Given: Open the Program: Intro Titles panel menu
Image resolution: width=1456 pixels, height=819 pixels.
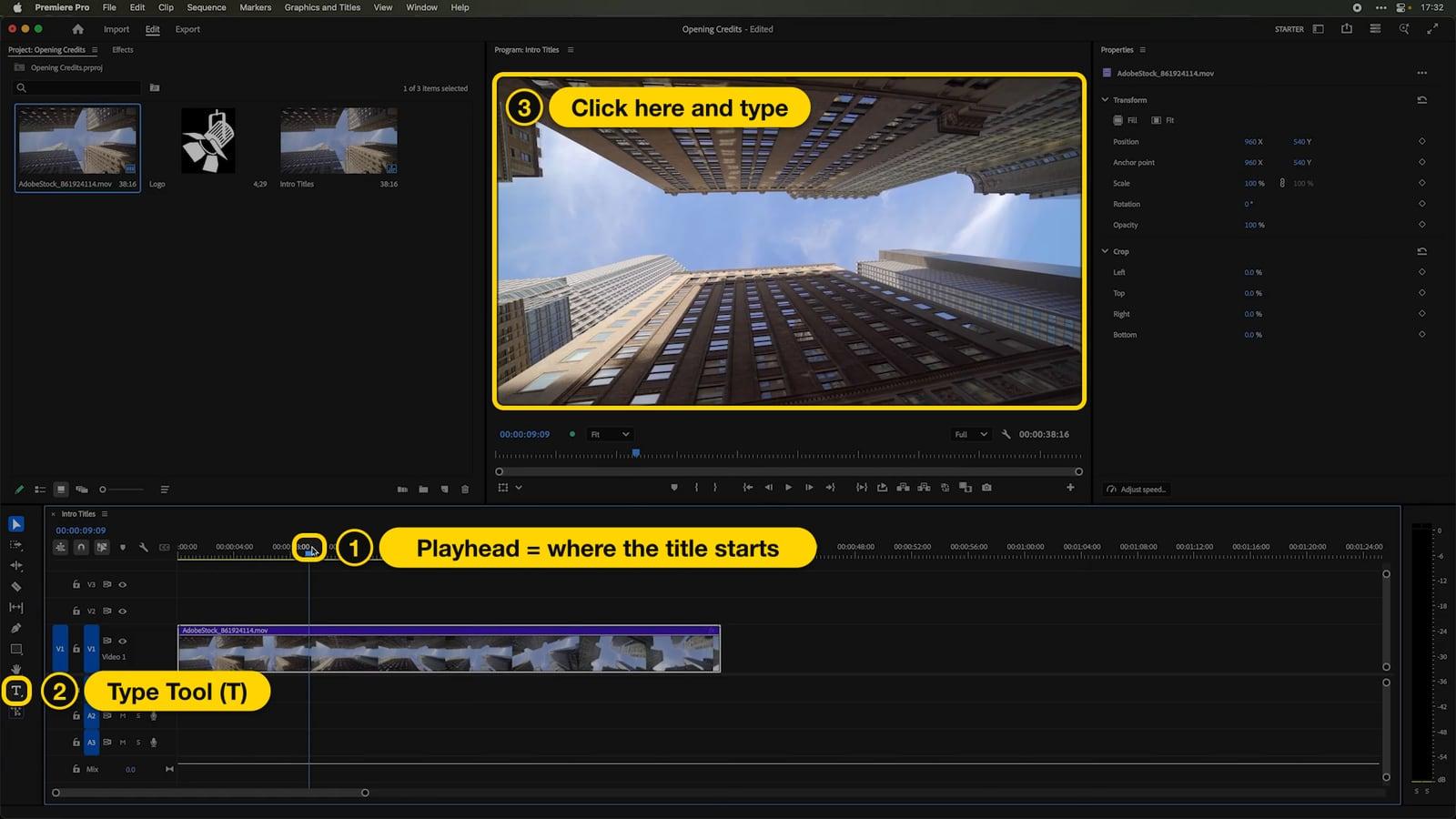Looking at the screenshot, I should pos(571,50).
